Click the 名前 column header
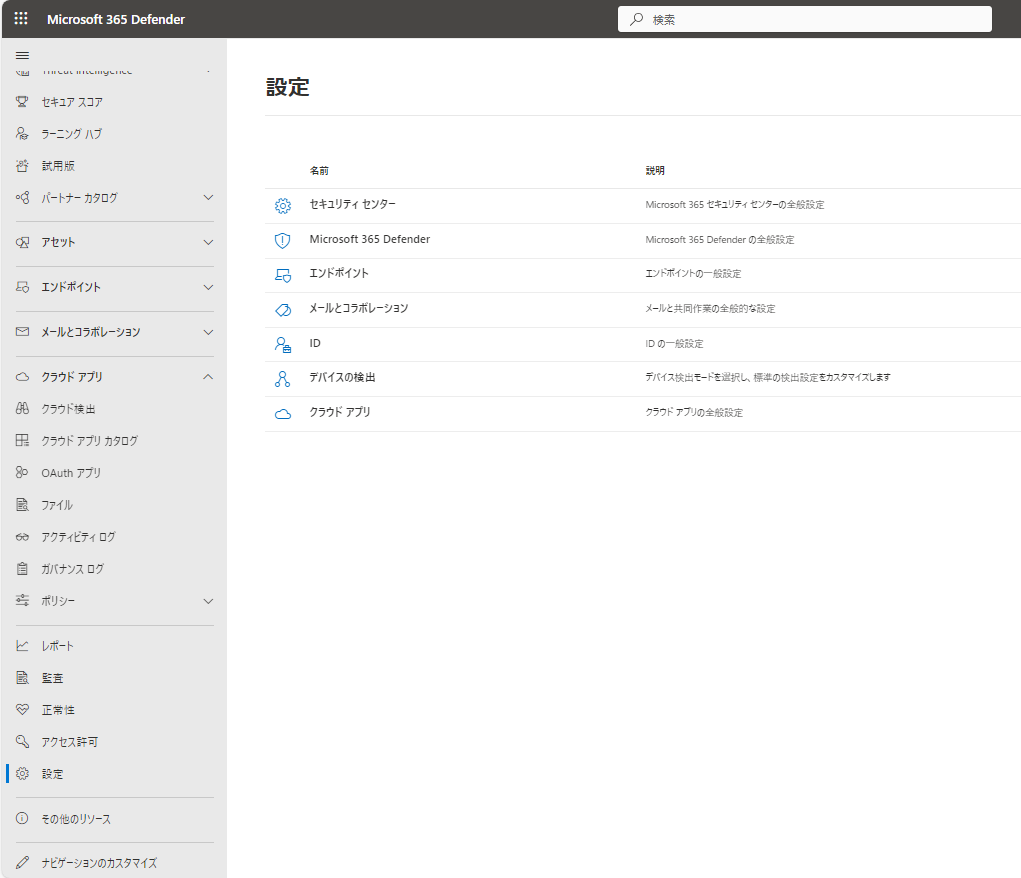Screen dimensions: 1021x878 (x=319, y=170)
